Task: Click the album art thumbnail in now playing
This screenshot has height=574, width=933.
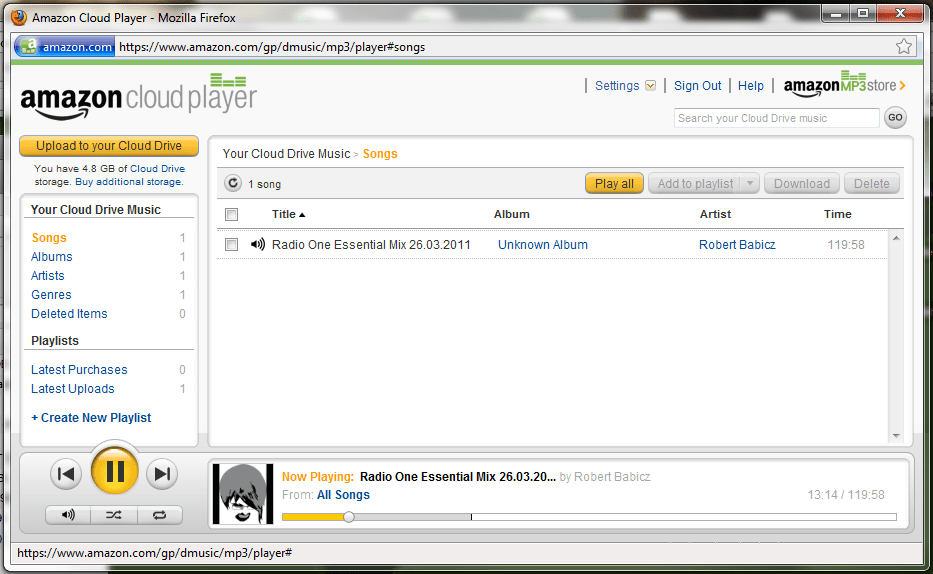Action: click(243, 494)
